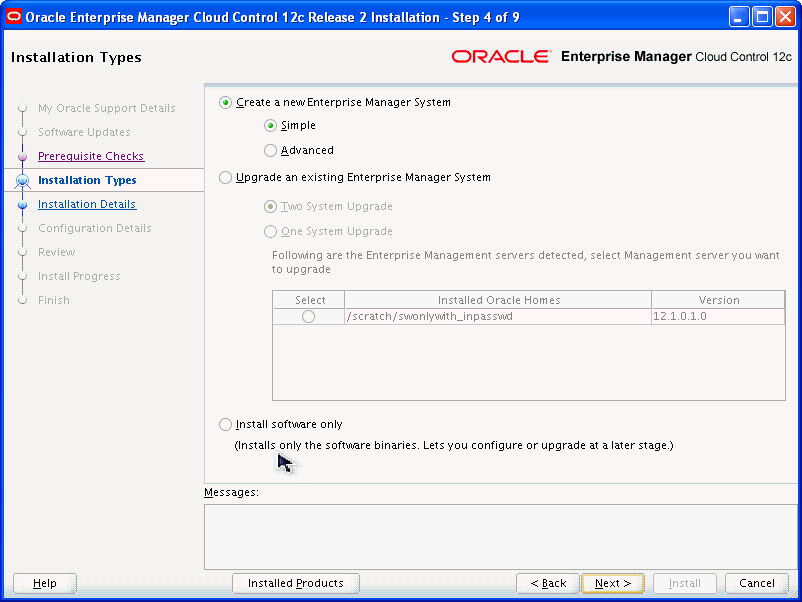Select Create a new Enterprise Manager System

[225, 102]
